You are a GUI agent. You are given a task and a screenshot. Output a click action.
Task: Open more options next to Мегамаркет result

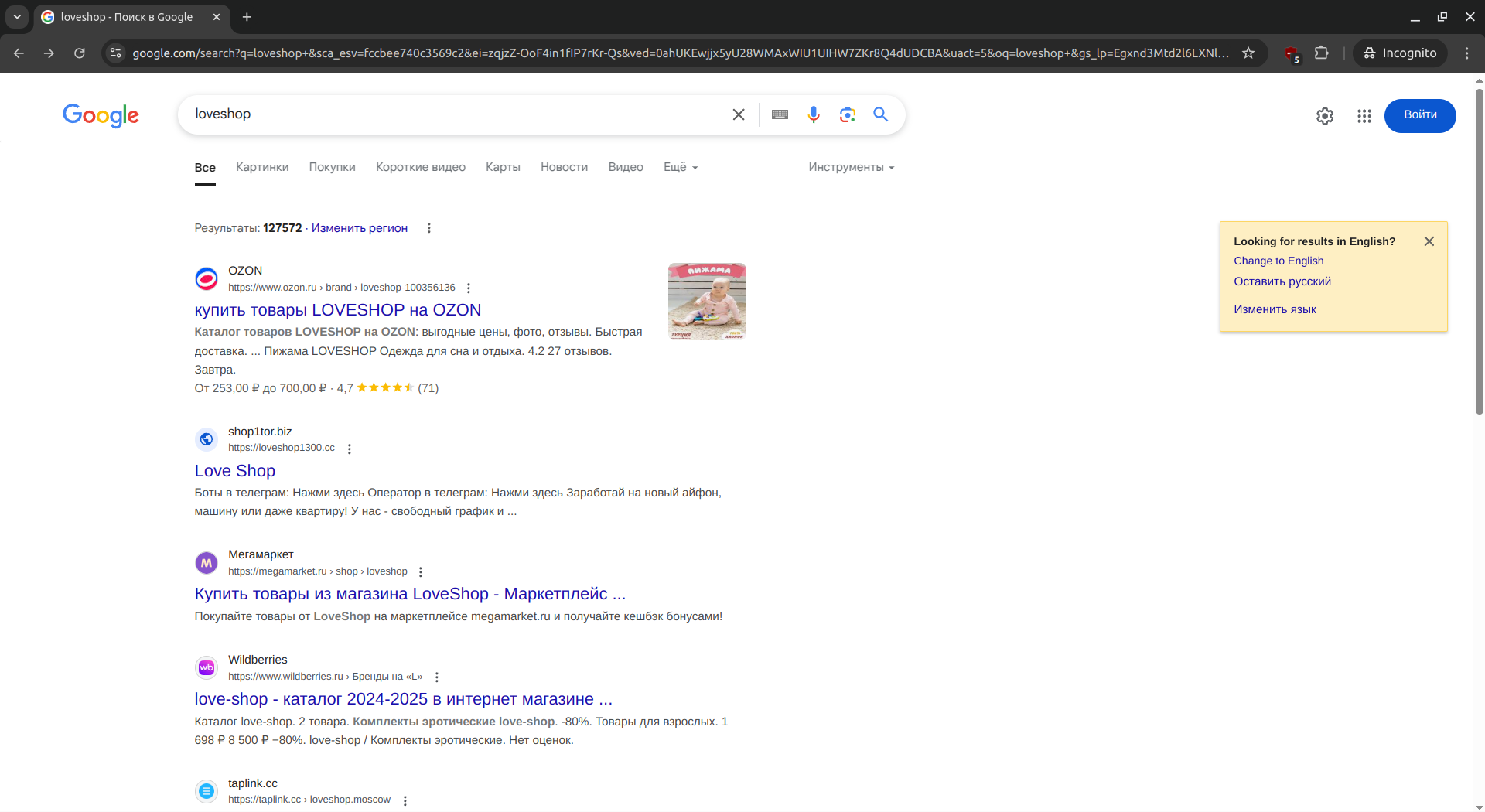[x=421, y=571]
